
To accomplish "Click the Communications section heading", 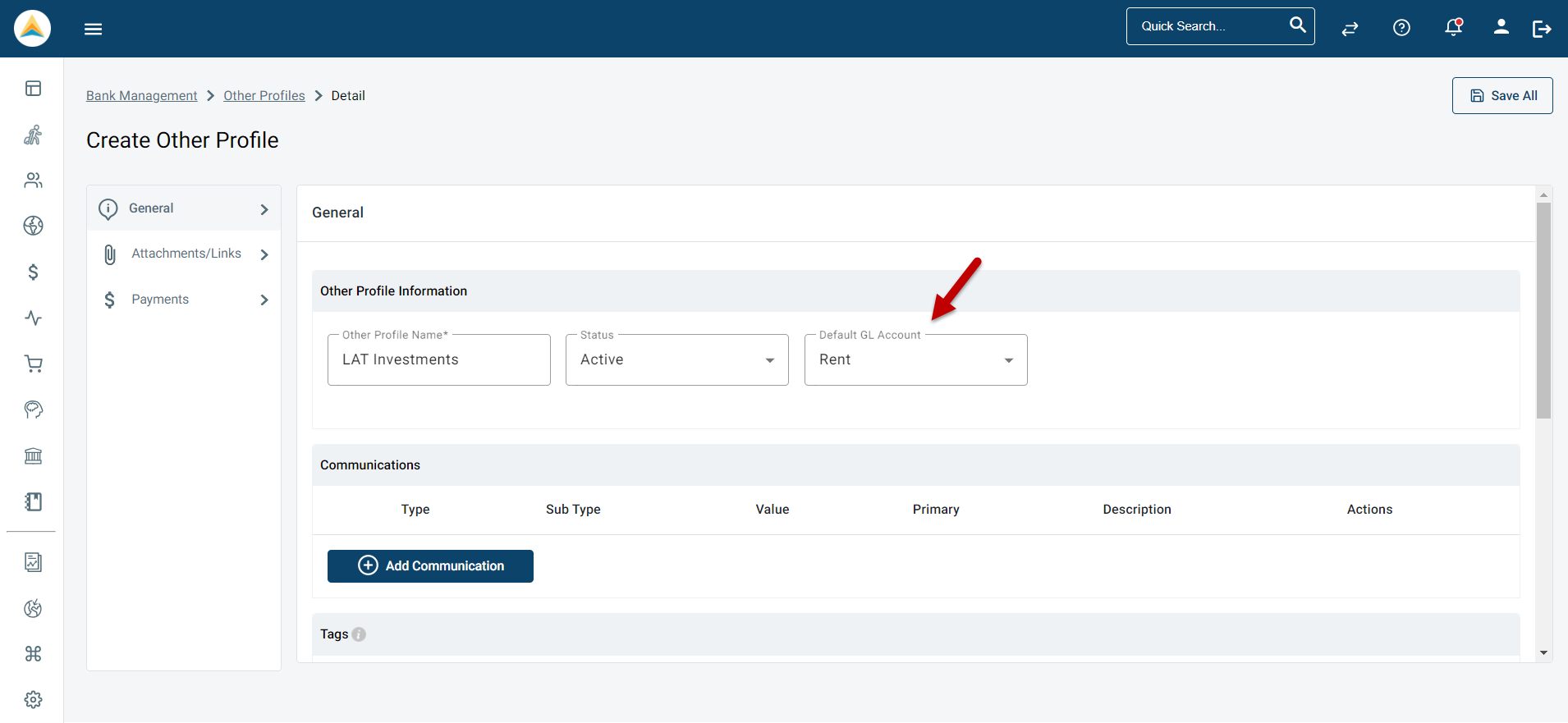I will tap(370, 465).
